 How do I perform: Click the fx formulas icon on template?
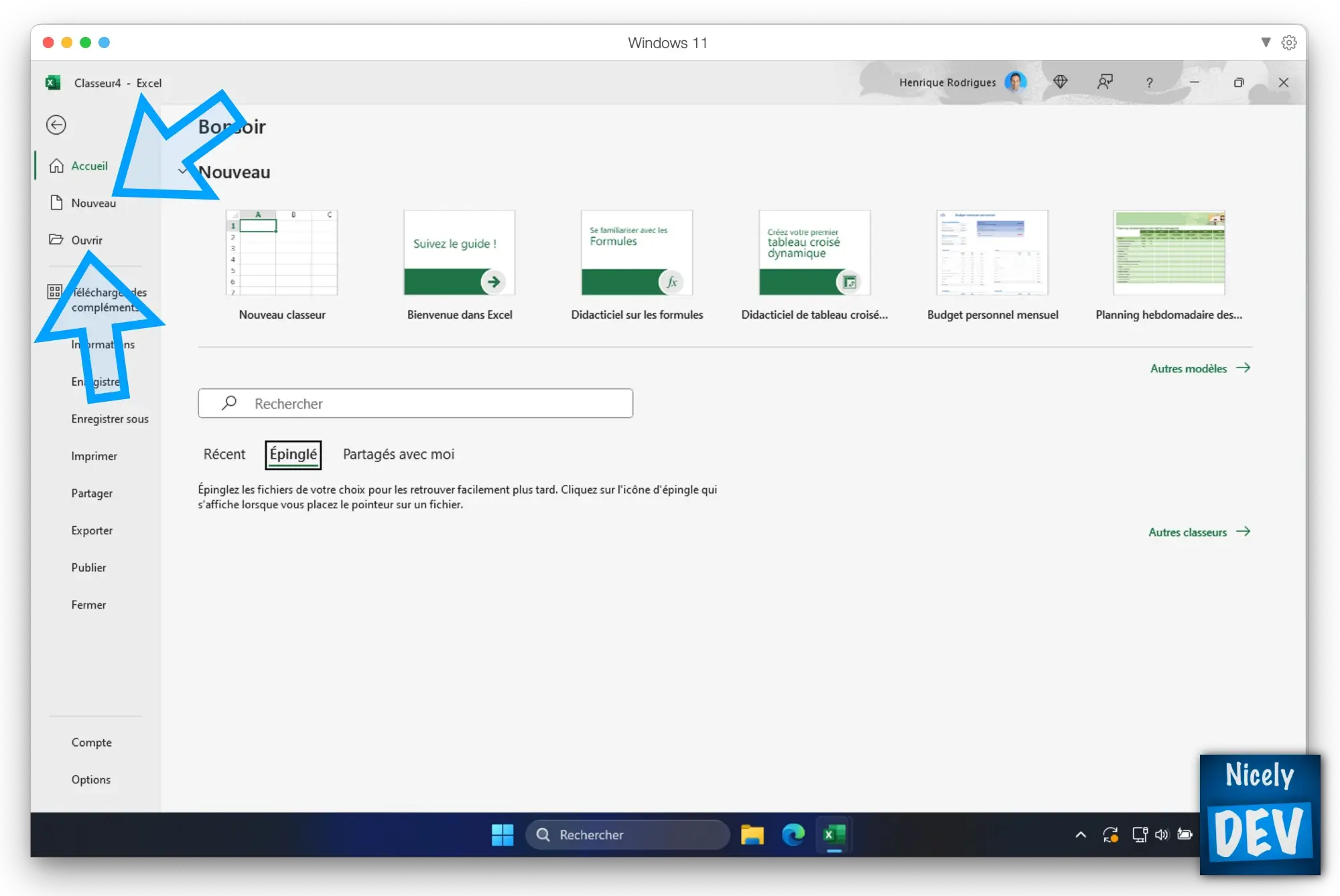point(671,282)
